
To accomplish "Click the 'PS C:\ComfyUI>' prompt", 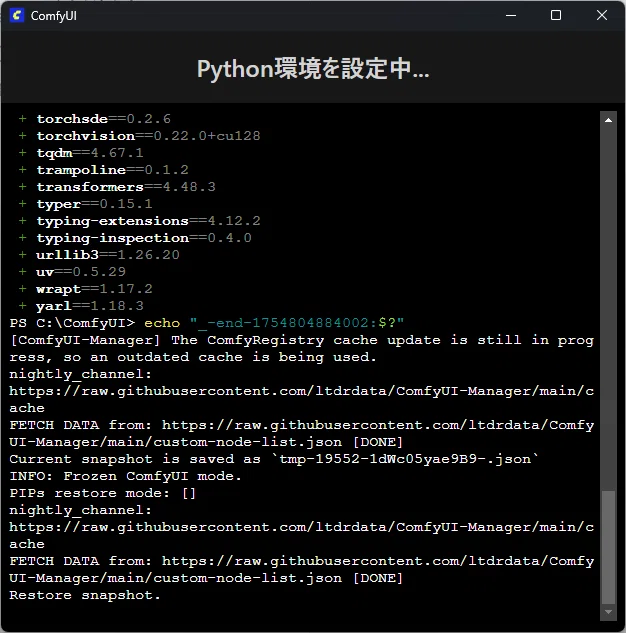I will coord(72,323).
